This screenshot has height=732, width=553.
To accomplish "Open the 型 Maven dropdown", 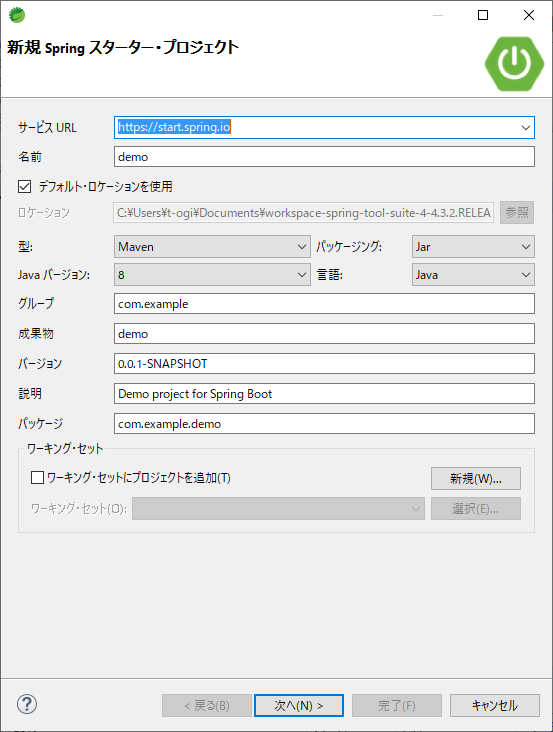I will [x=212, y=246].
